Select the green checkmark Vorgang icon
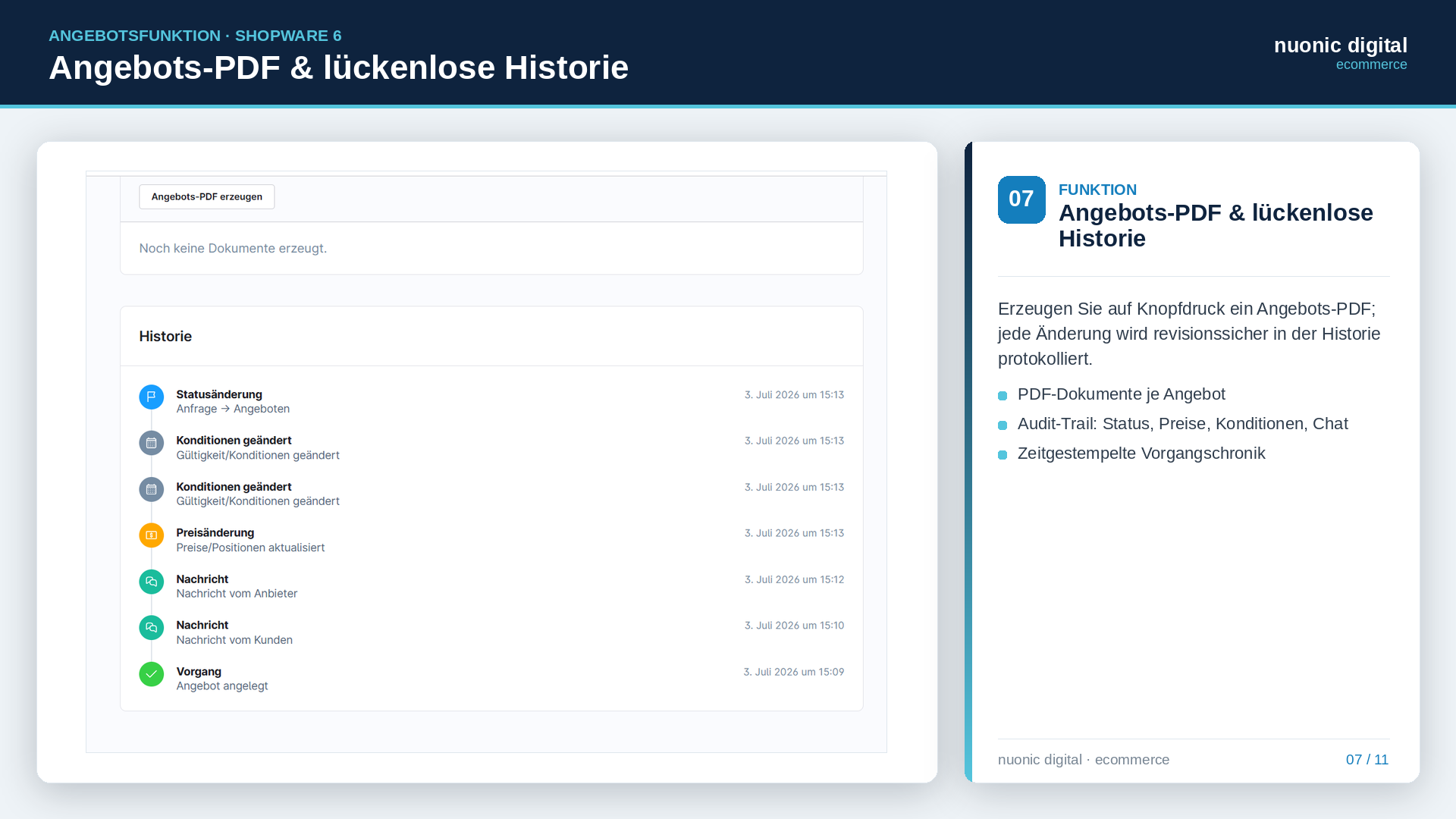Screen dimensions: 1456x819 click(152, 674)
